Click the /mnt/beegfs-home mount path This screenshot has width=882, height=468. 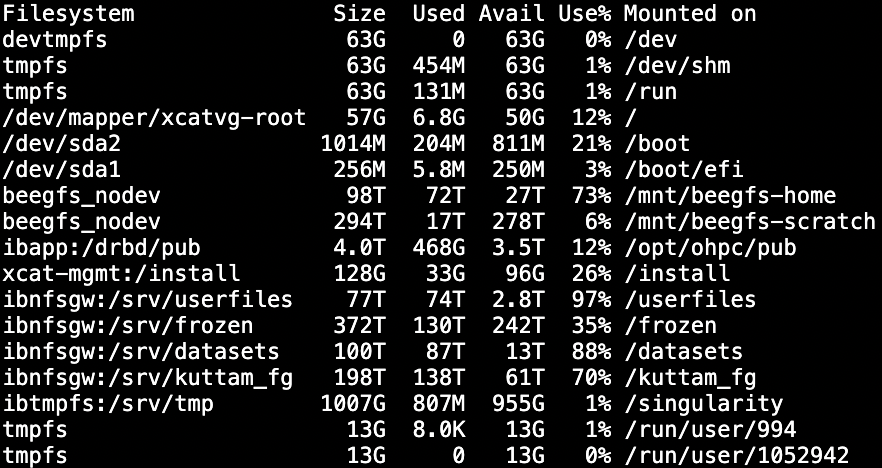click(x=729, y=196)
